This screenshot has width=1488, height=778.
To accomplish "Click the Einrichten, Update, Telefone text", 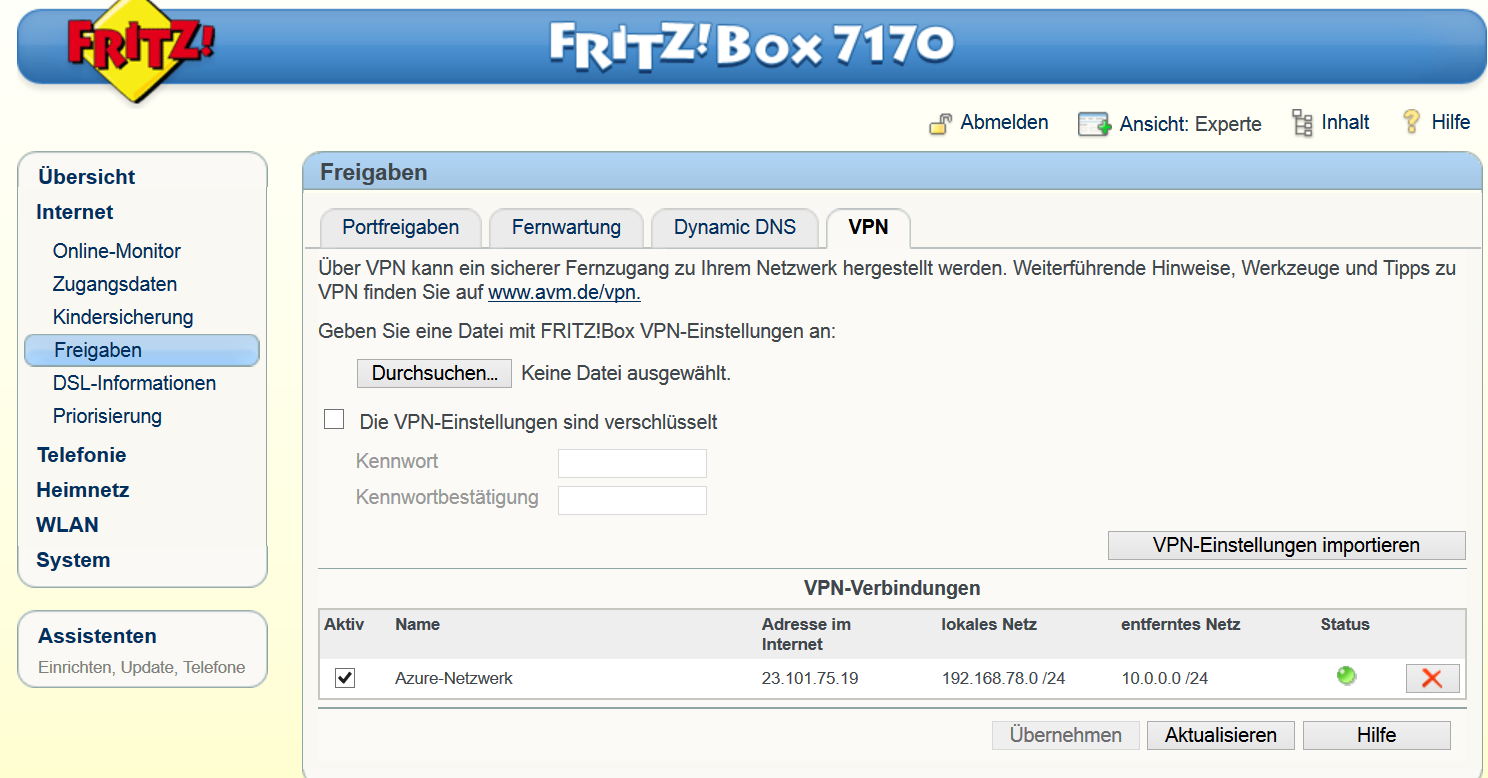I will point(141,667).
